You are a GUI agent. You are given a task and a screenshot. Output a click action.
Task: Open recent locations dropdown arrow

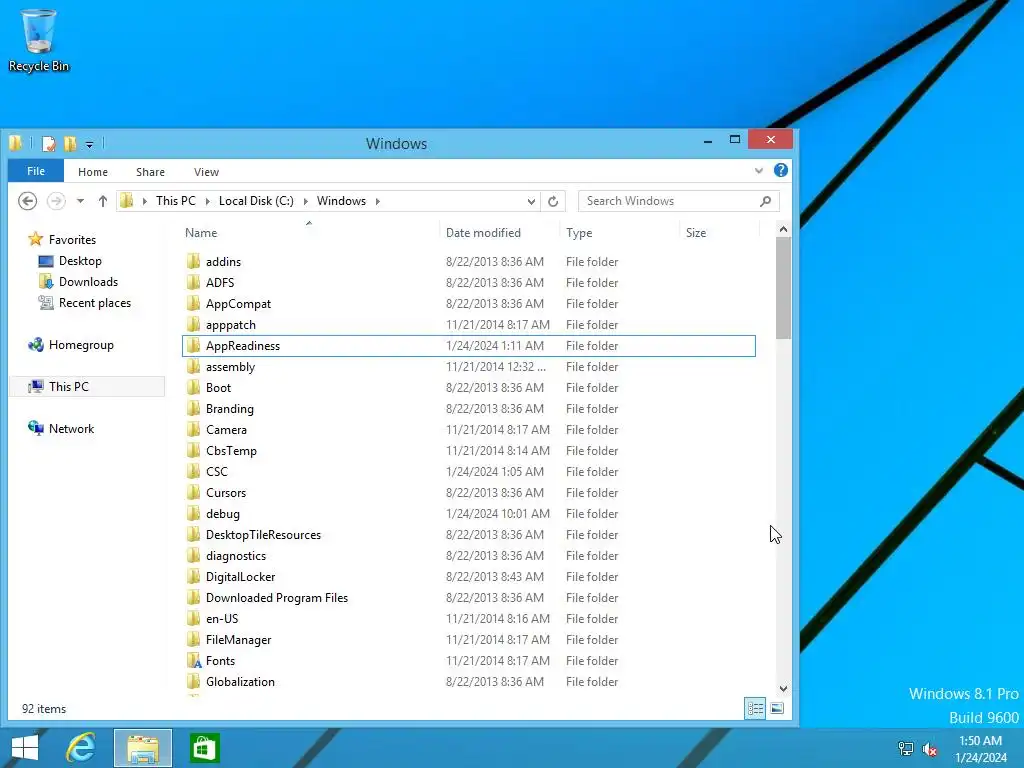tap(80, 201)
